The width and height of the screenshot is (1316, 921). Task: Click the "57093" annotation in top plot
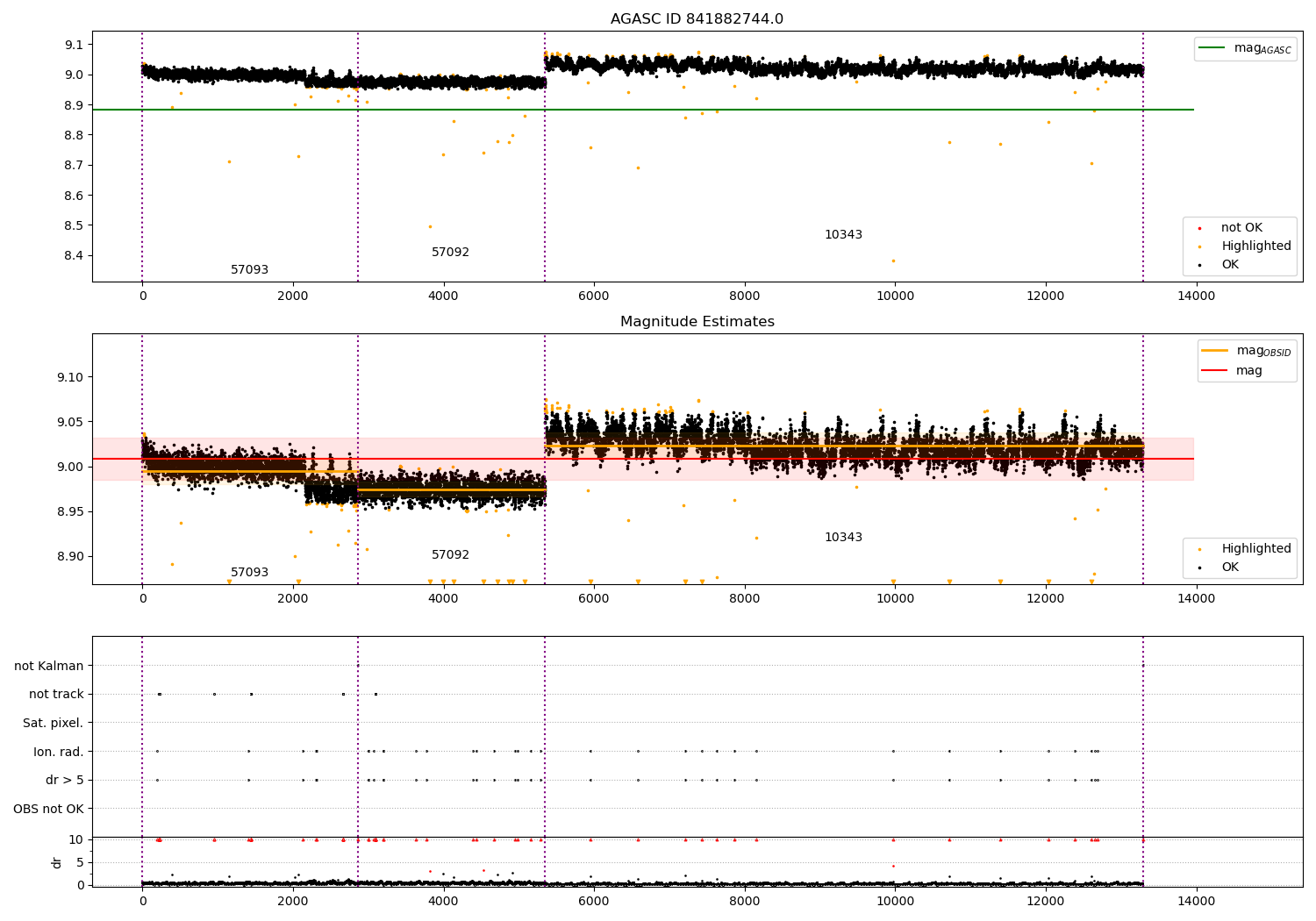tap(249, 270)
